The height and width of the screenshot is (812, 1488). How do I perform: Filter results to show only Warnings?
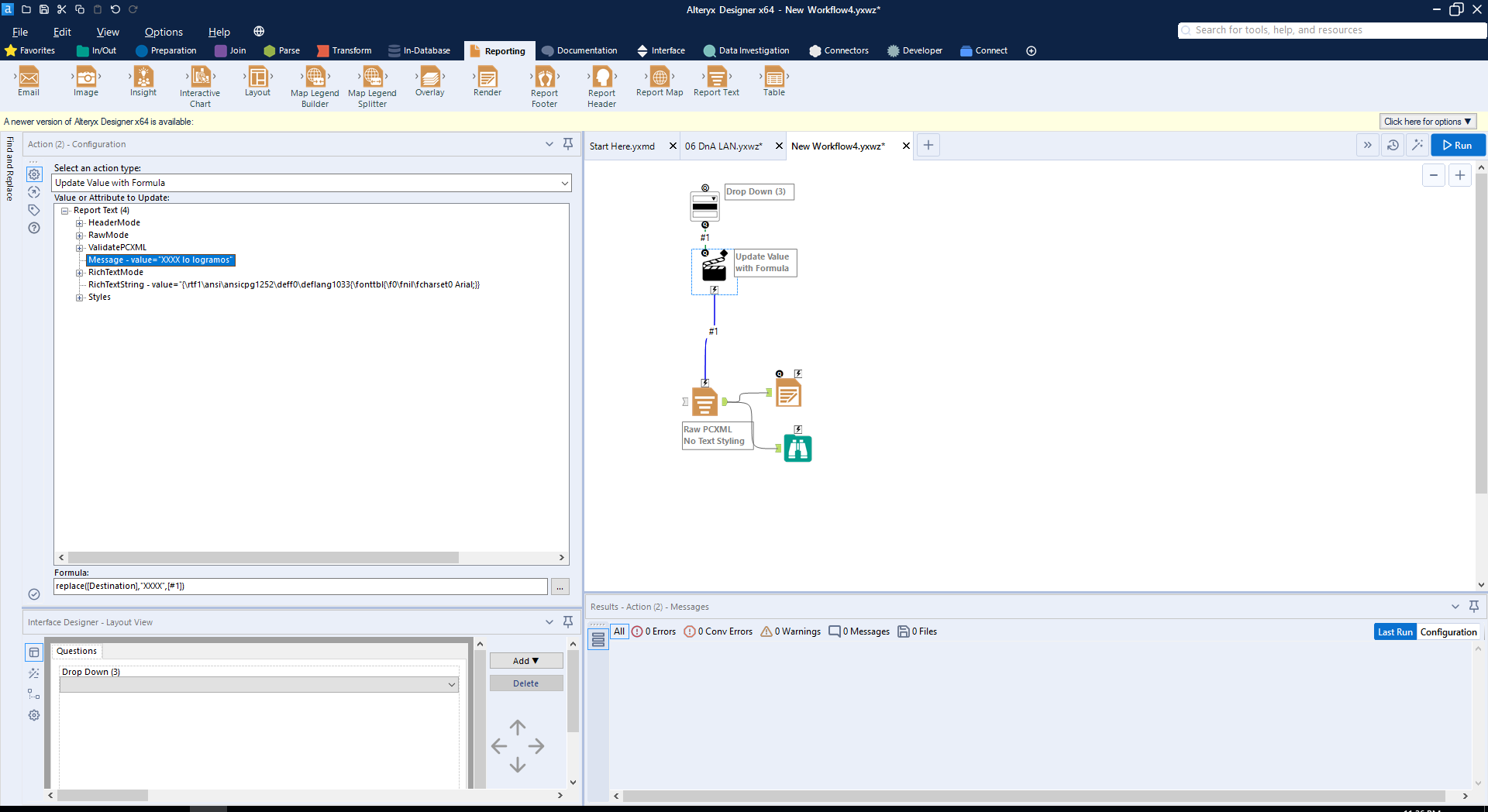(x=790, y=631)
